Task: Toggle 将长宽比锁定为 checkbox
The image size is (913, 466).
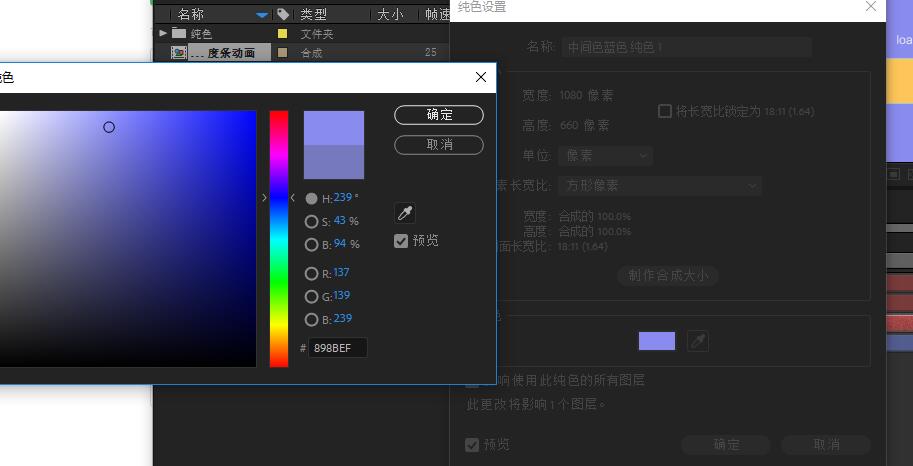Action: click(664, 111)
